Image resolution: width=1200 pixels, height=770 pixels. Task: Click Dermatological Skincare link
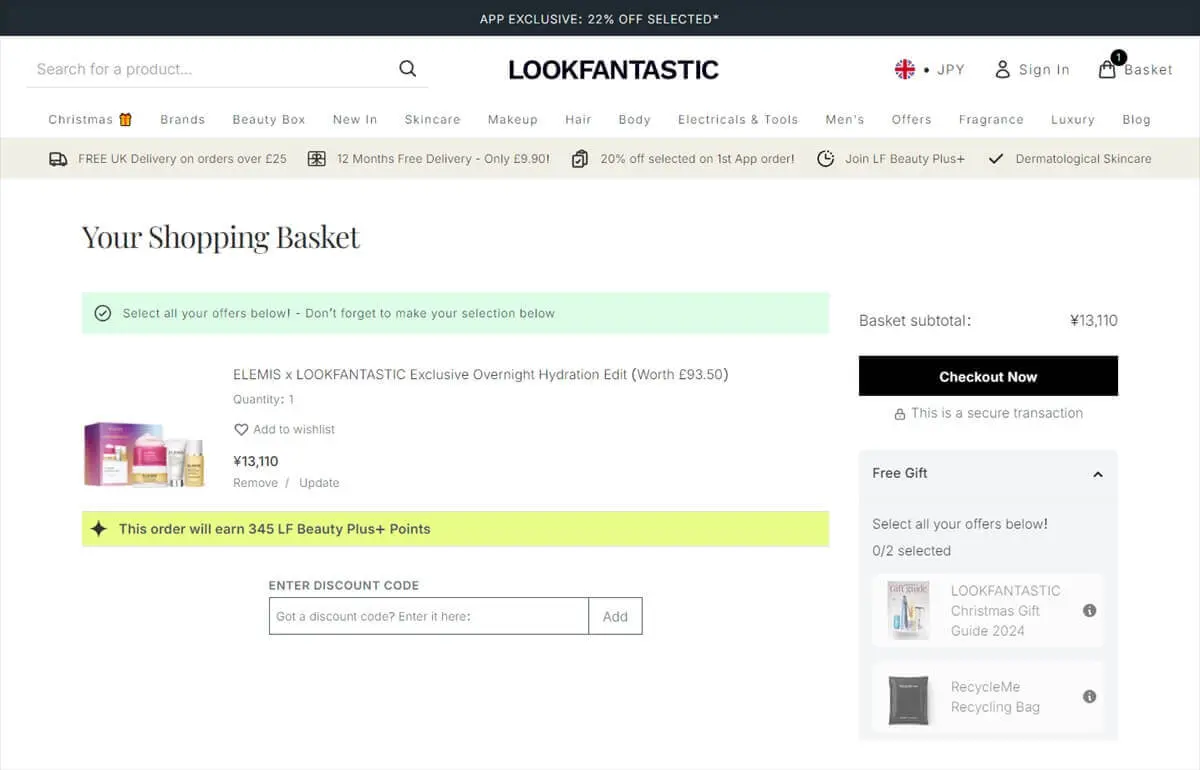click(x=1083, y=159)
